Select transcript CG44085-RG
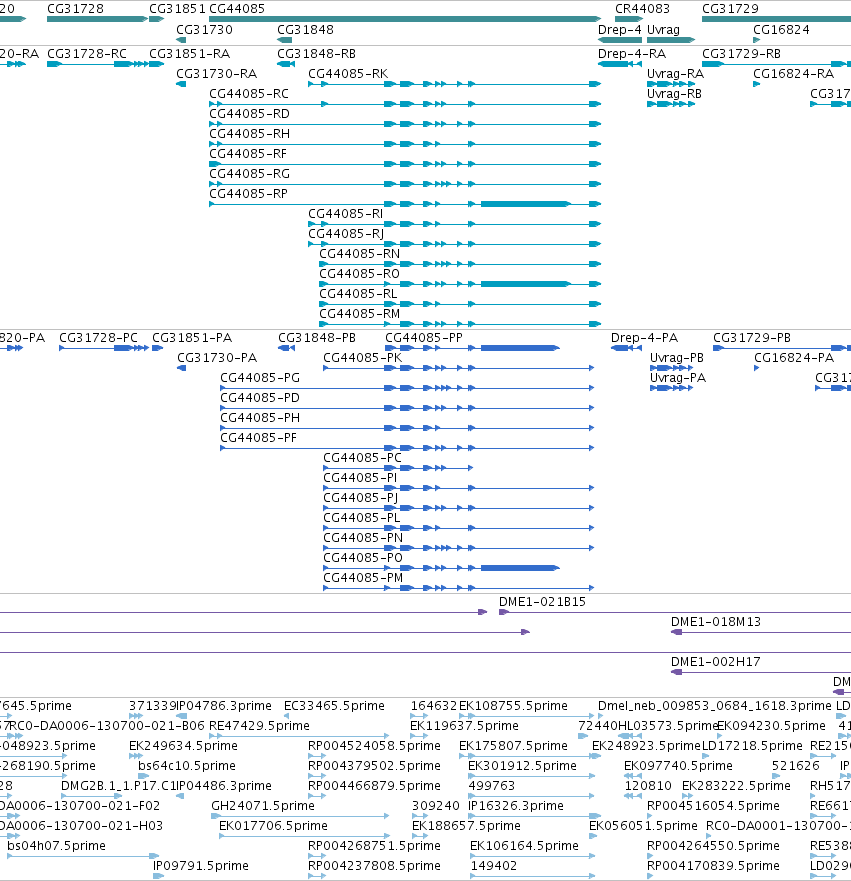851x881 pixels. coord(249,174)
